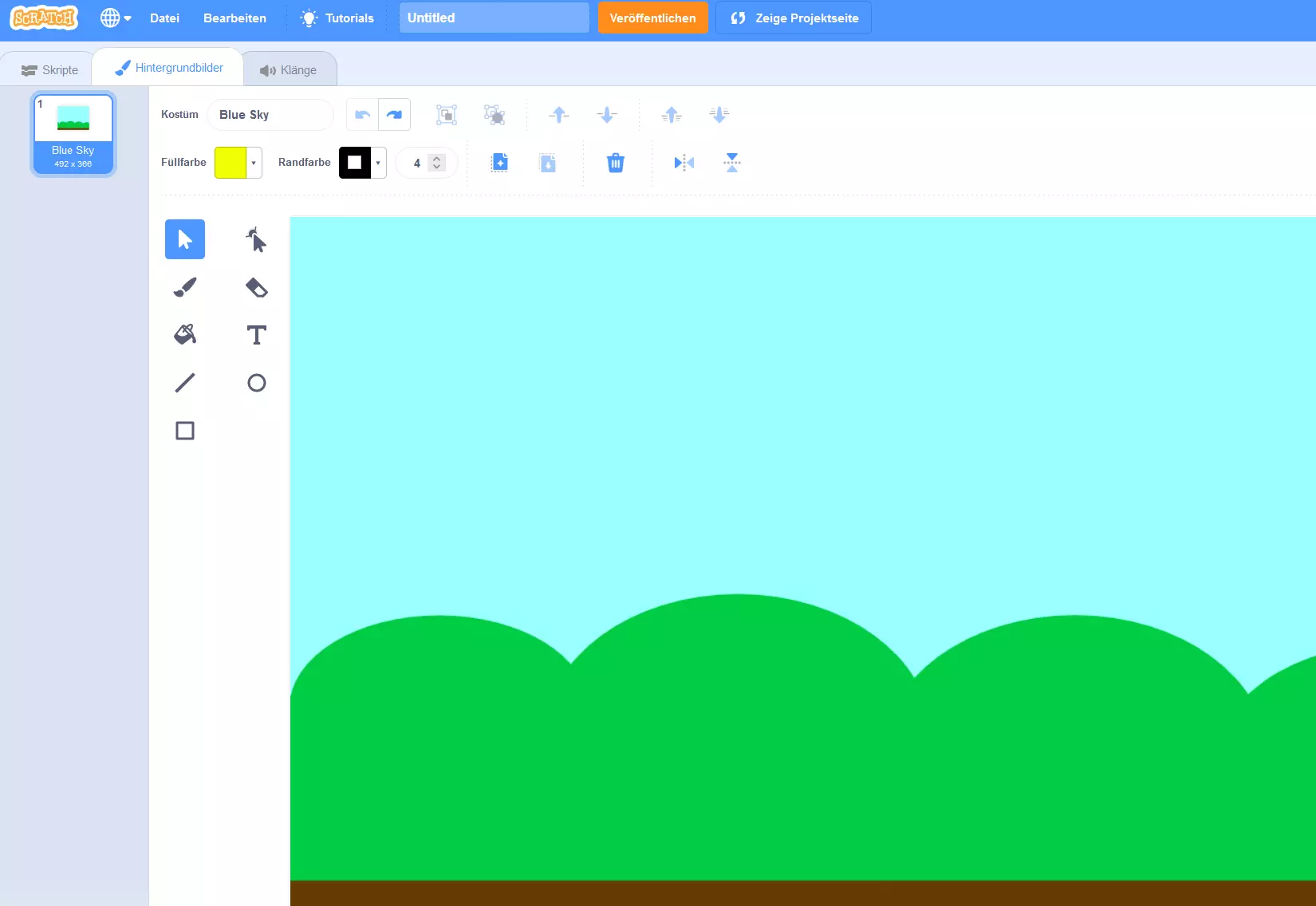Image resolution: width=1316 pixels, height=906 pixels.
Task: Open the Datei menu
Action: tap(164, 18)
